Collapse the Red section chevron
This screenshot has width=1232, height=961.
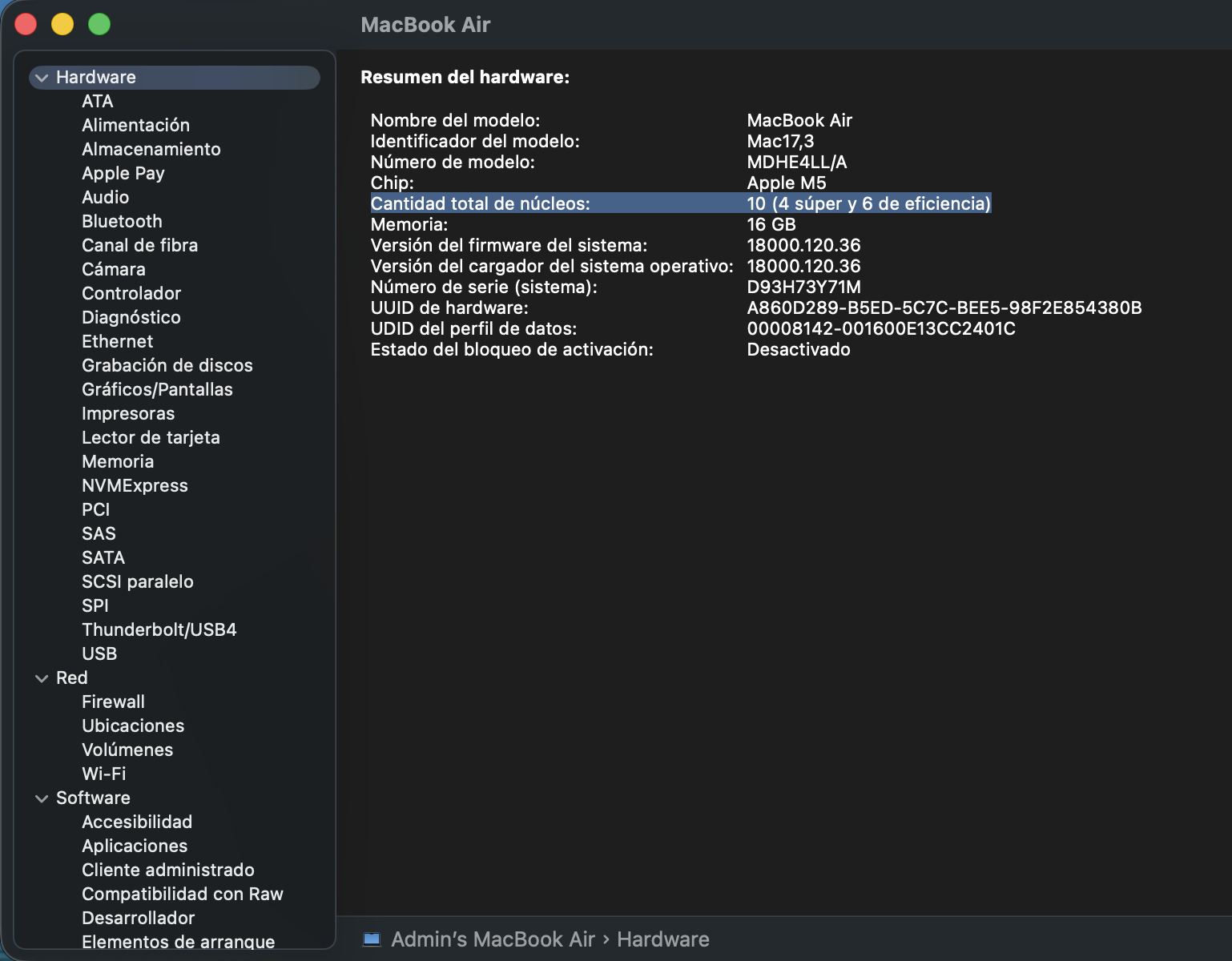42,678
